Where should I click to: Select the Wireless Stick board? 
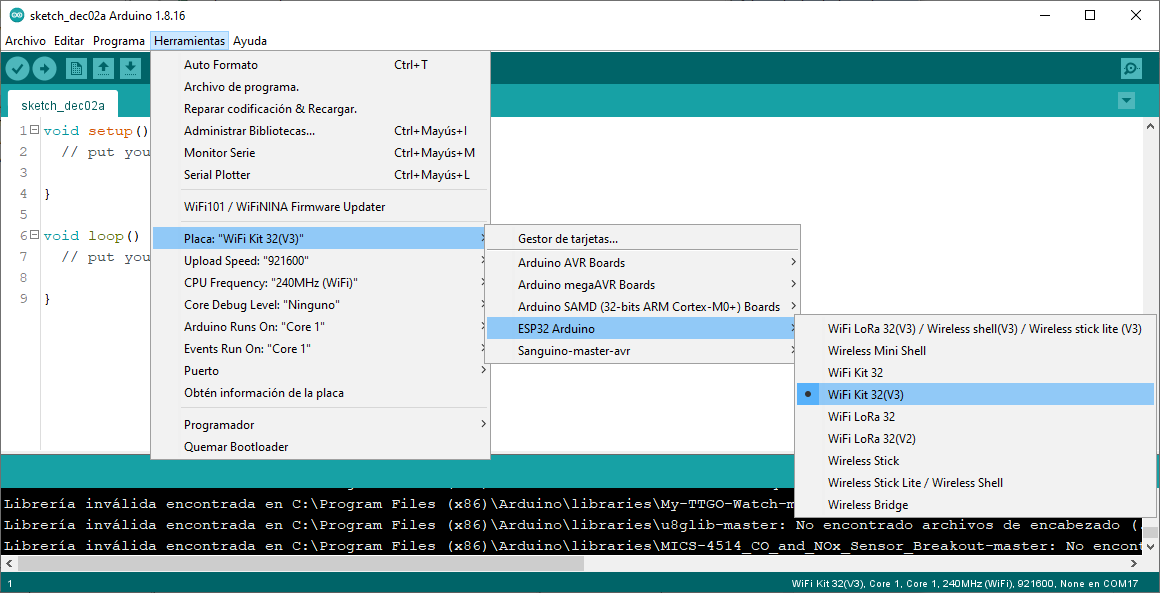(975, 461)
